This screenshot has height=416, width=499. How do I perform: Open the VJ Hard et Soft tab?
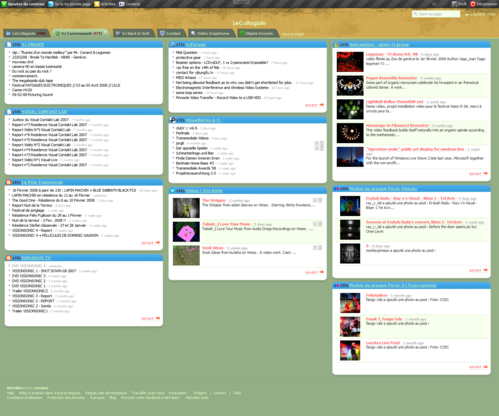click(133, 33)
